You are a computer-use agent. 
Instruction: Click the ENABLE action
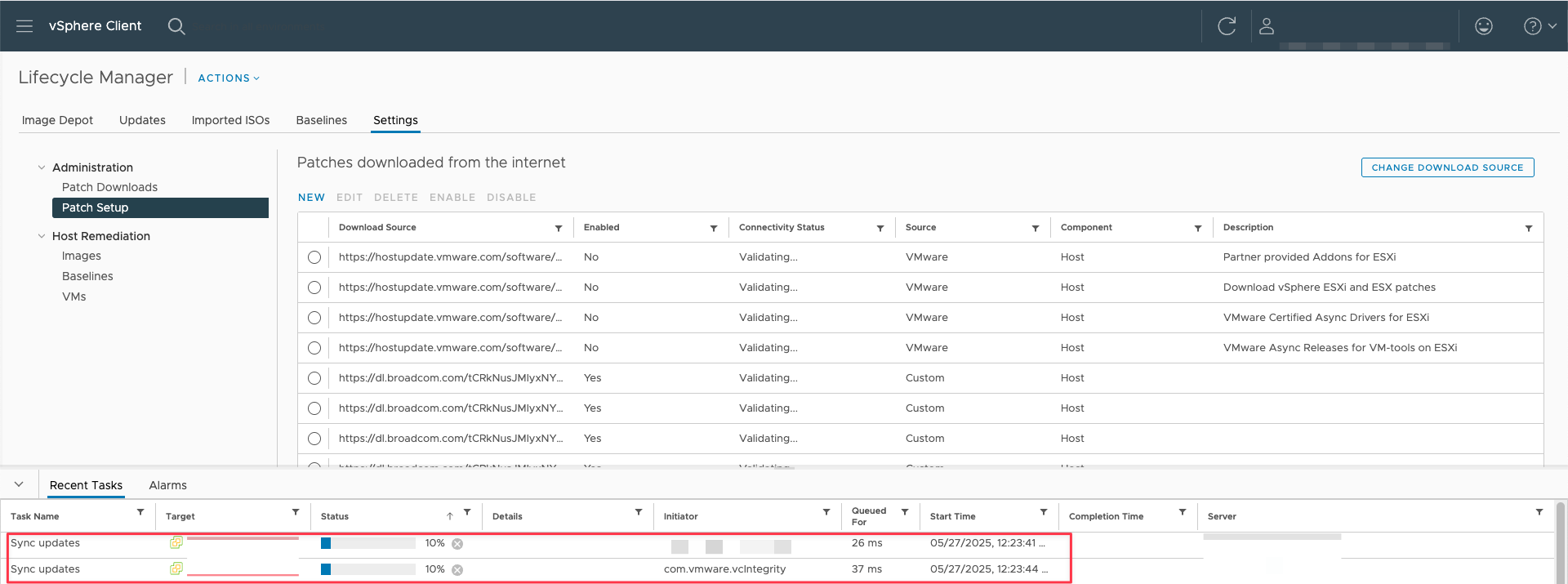(x=452, y=198)
